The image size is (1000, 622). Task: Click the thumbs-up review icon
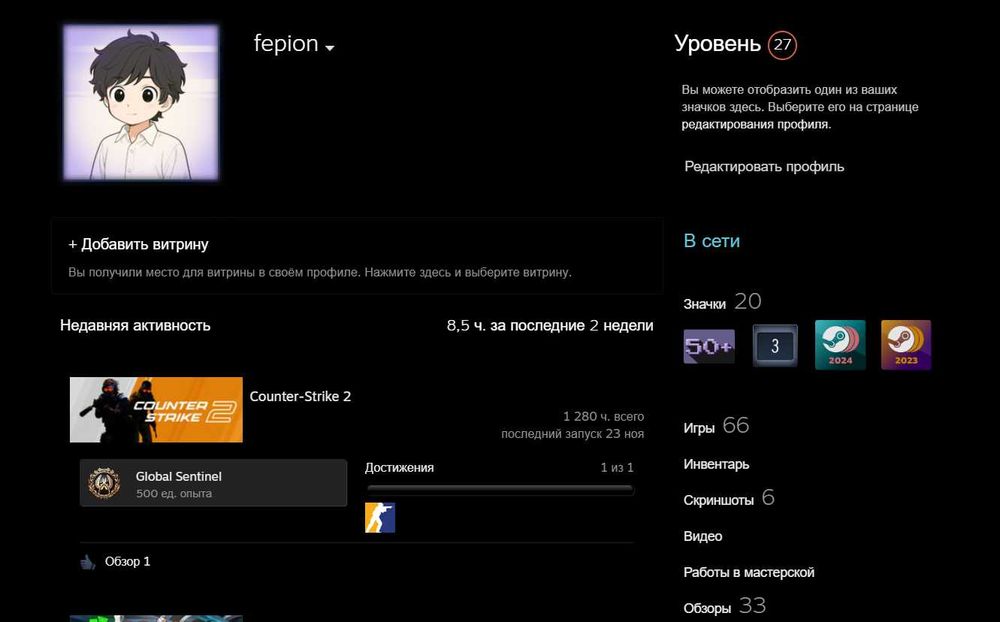pyautogui.click(x=87, y=562)
